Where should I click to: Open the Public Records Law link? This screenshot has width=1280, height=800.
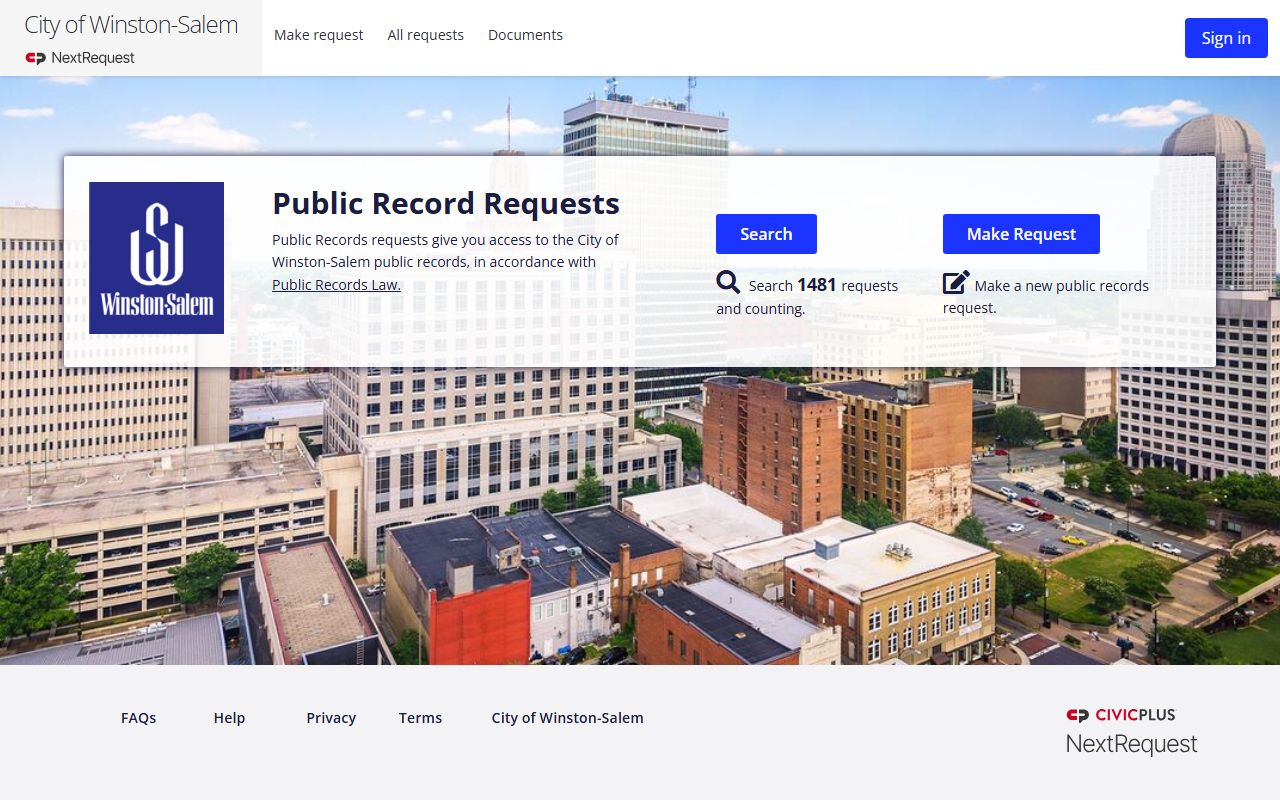coord(336,284)
